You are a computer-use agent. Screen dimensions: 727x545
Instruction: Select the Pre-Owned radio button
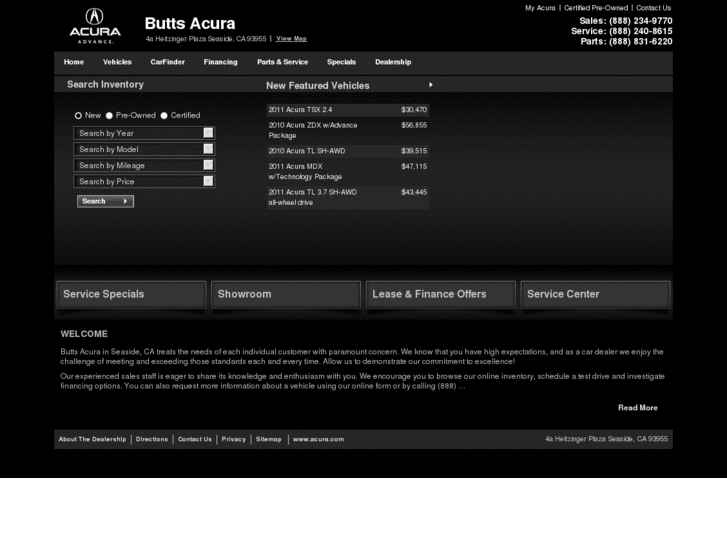pyautogui.click(x=109, y=115)
